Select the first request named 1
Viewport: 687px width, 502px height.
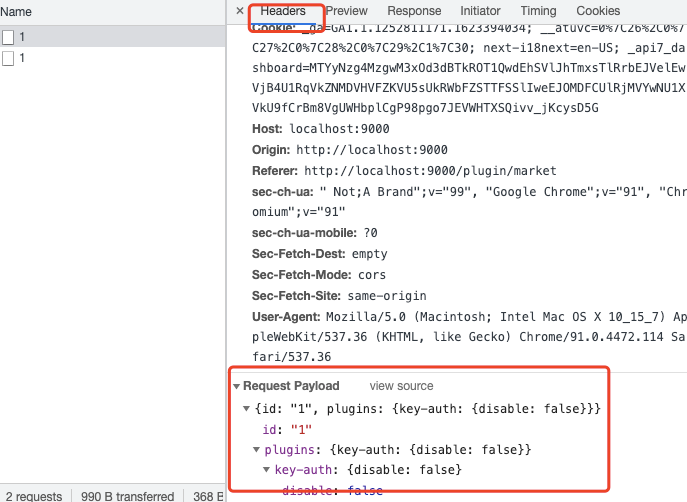[113, 37]
